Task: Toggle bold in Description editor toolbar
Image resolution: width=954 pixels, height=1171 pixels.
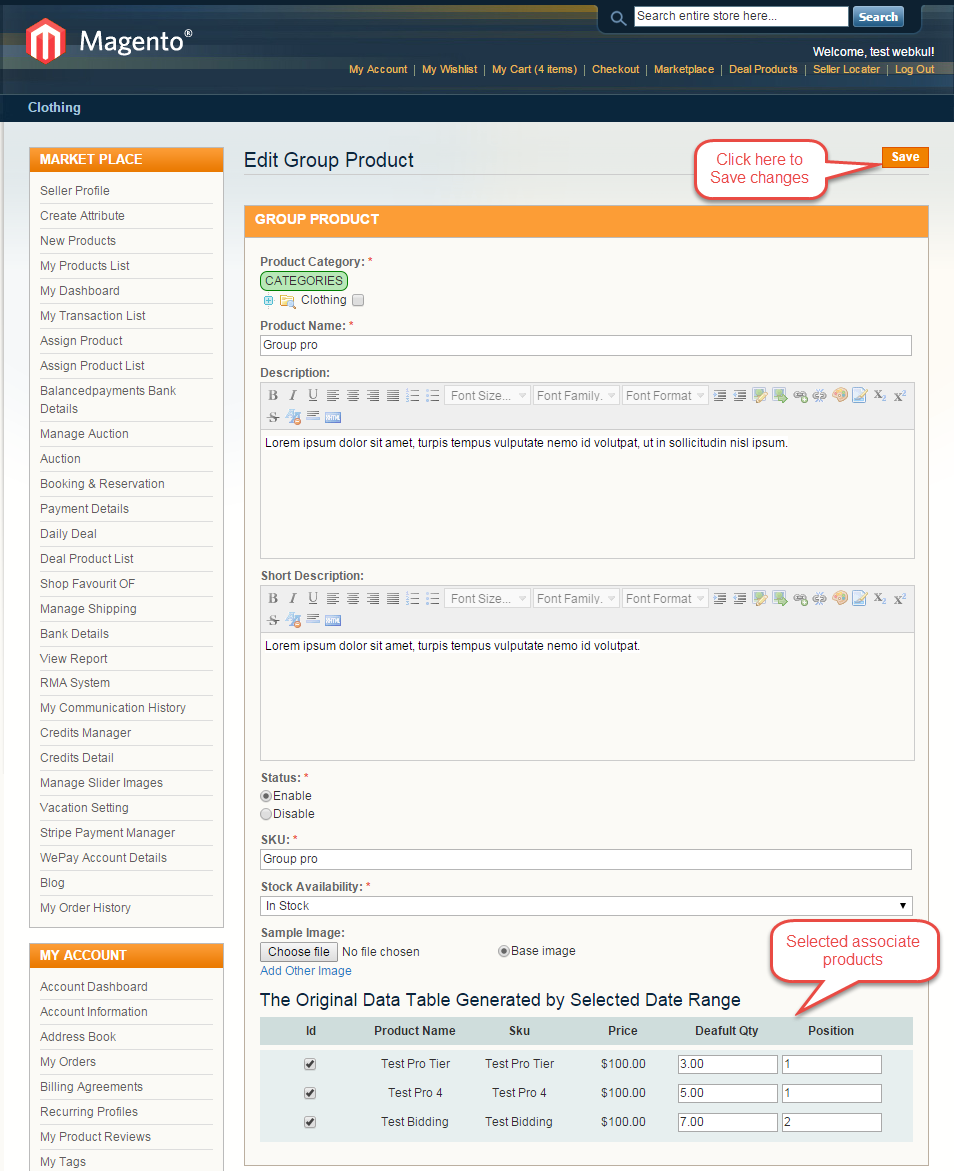Action: [x=273, y=396]
